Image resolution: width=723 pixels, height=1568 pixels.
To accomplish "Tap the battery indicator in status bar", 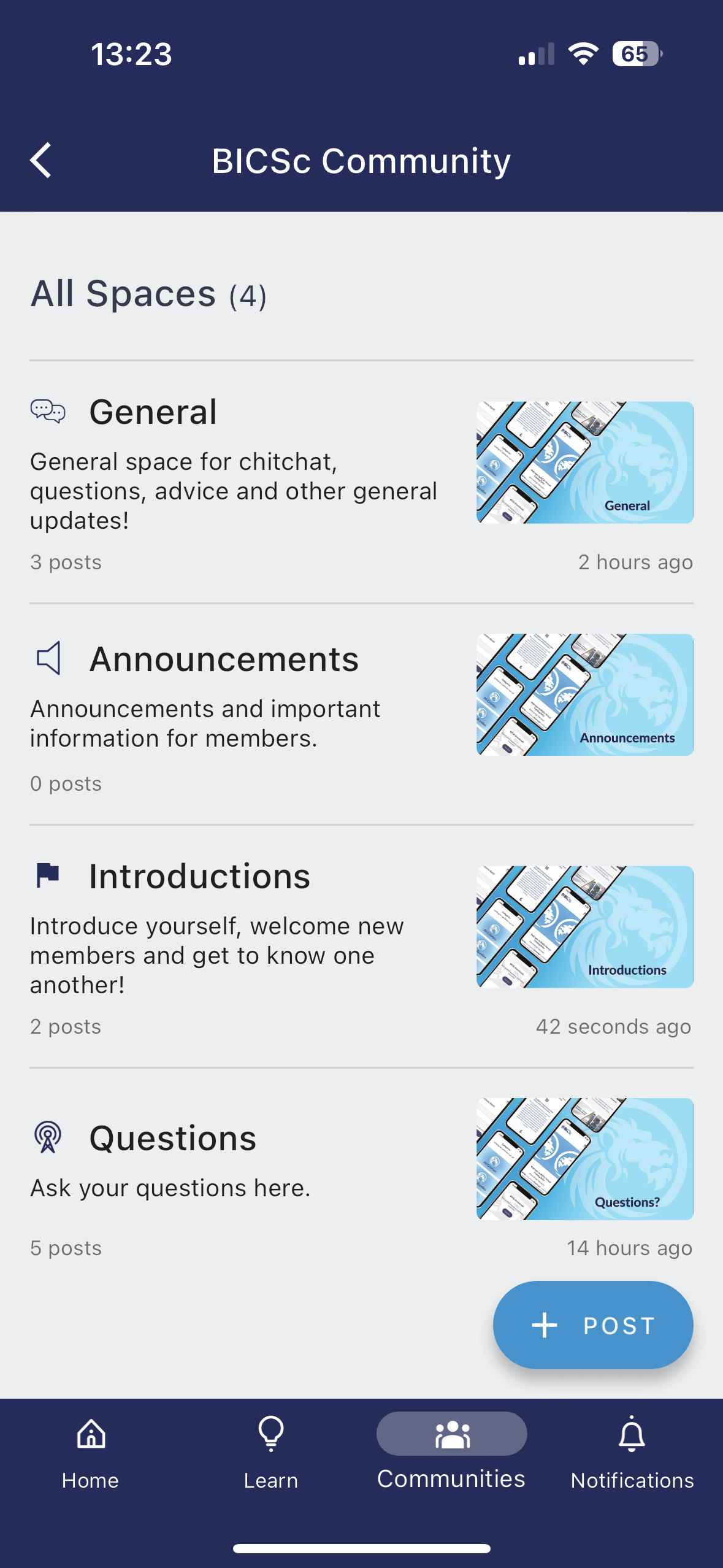I will point(637,54).
